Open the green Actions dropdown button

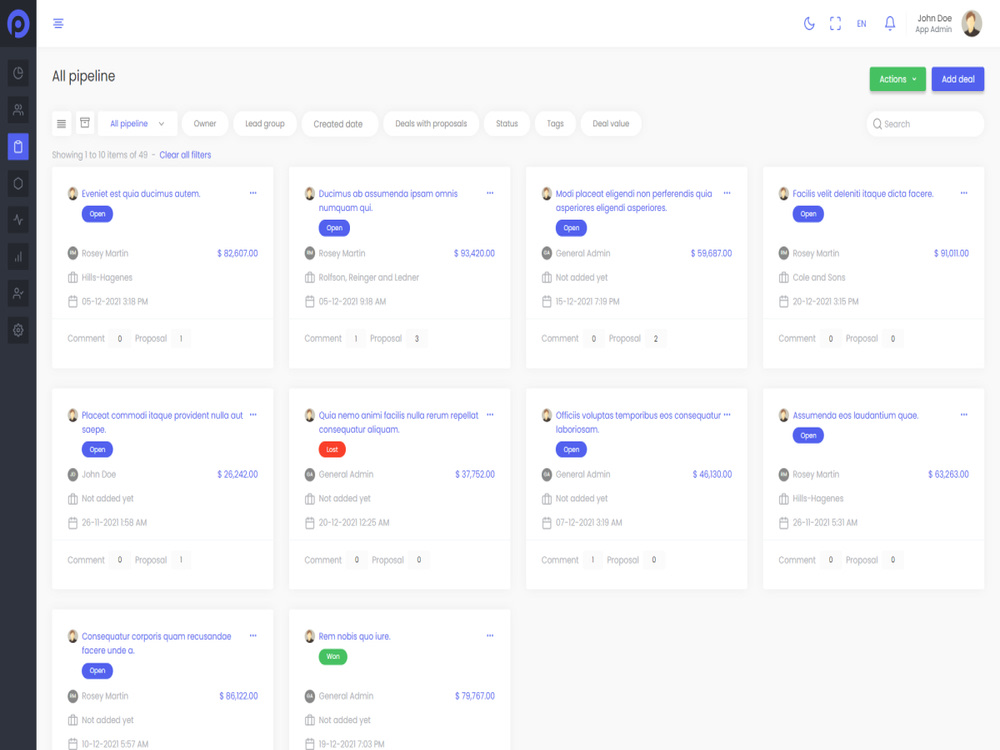[x=897, y=79]
